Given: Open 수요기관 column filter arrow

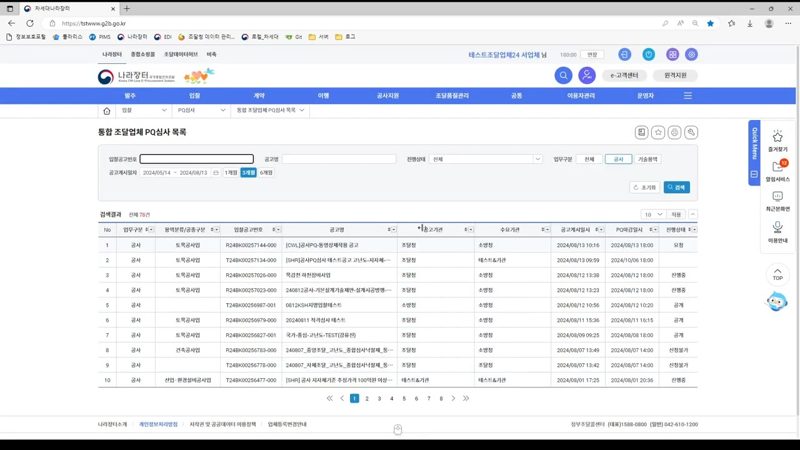Looking at the screenshot, I should click(x=546, y=230).
